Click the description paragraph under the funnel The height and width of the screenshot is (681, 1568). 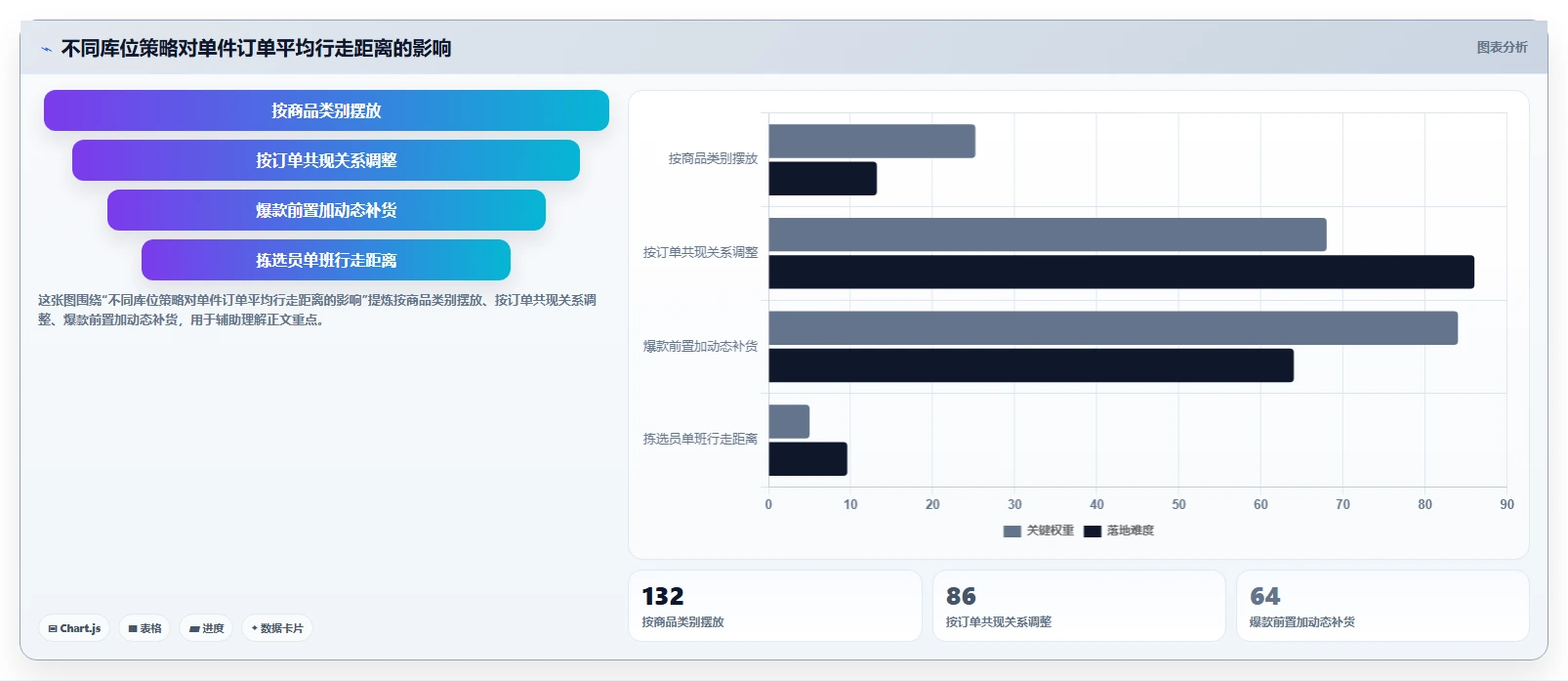pos(317,310)
